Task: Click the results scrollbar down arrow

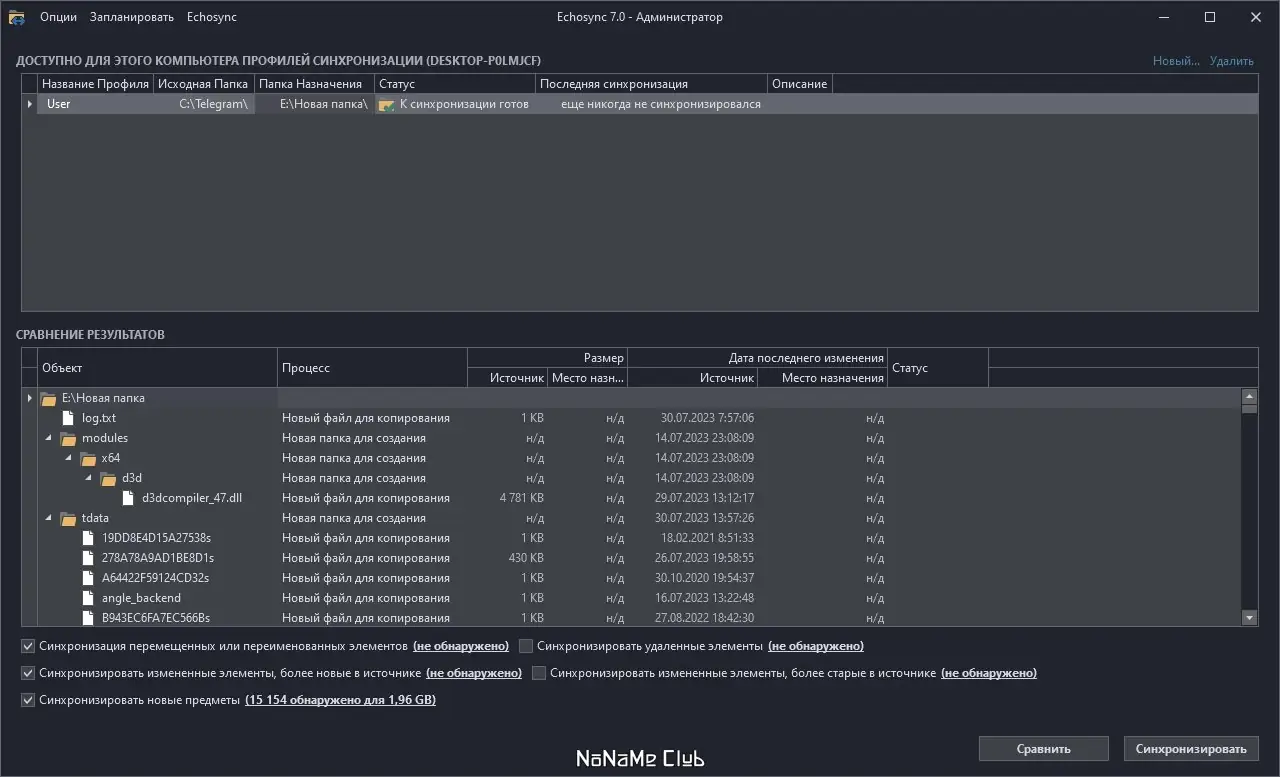Action: (1249, 618)
